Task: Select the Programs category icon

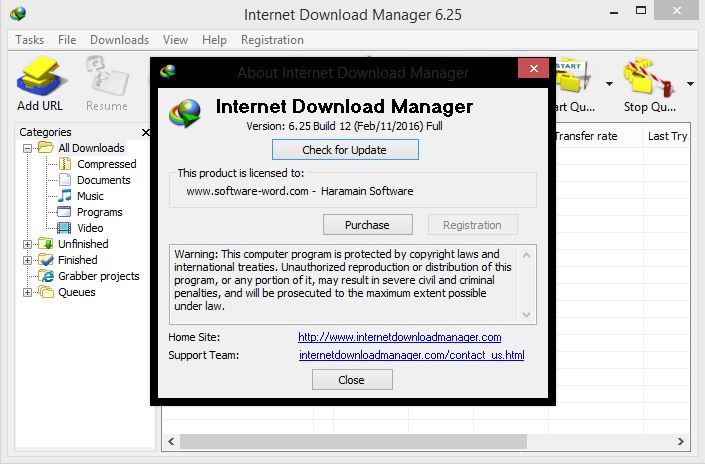Action: tap(64, 211)
